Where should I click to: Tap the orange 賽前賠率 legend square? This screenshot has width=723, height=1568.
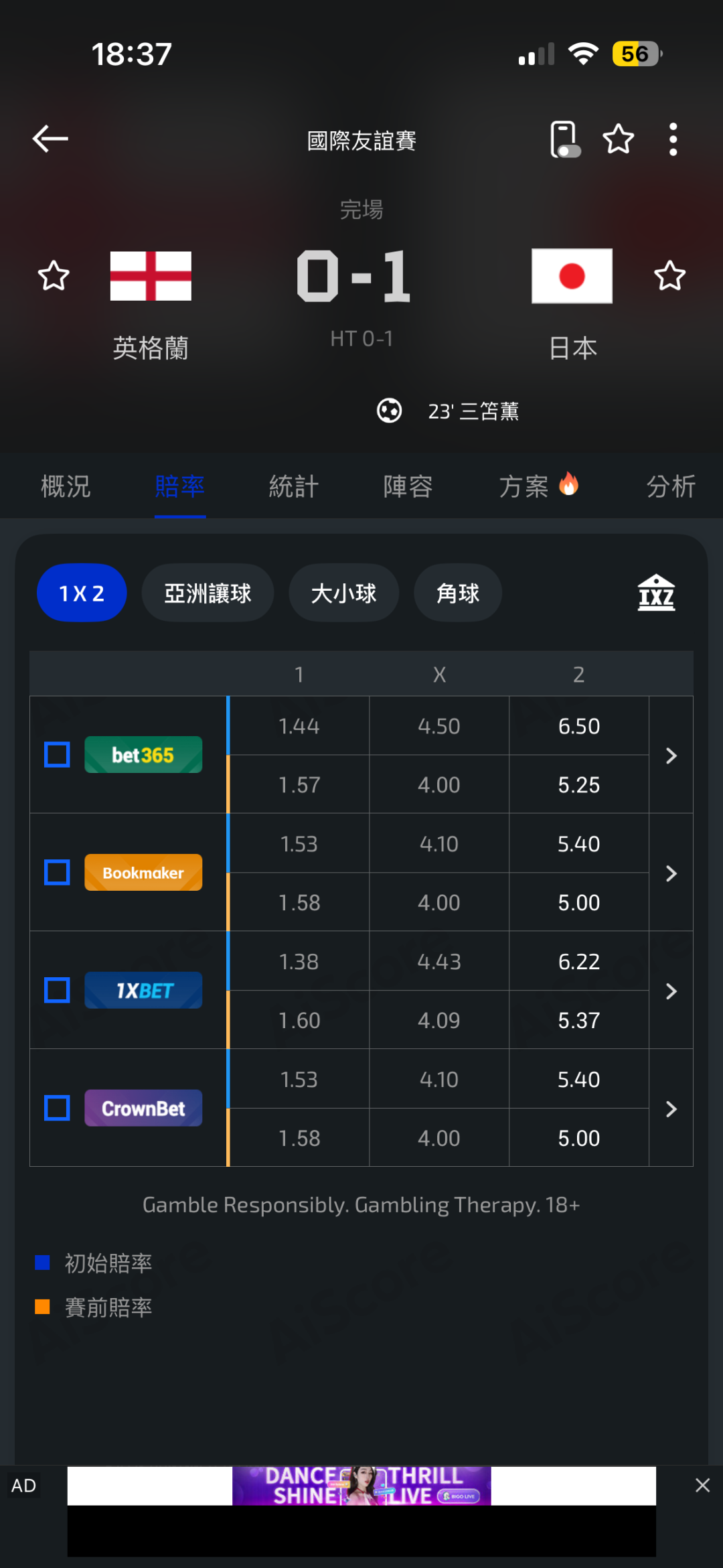click(x=42, y=1307)
